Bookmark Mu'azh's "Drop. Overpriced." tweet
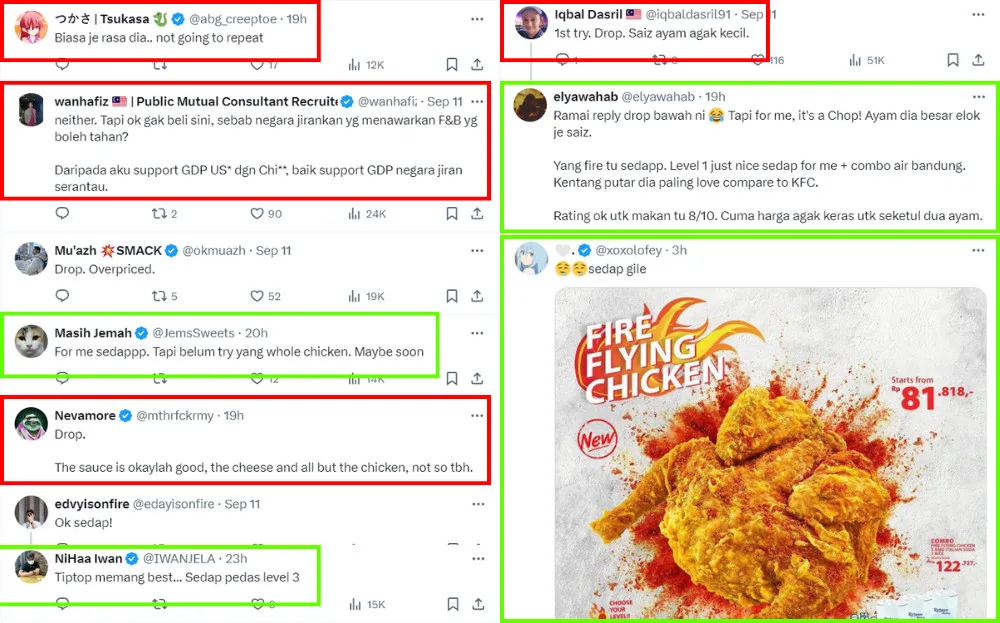 [452, 296]
